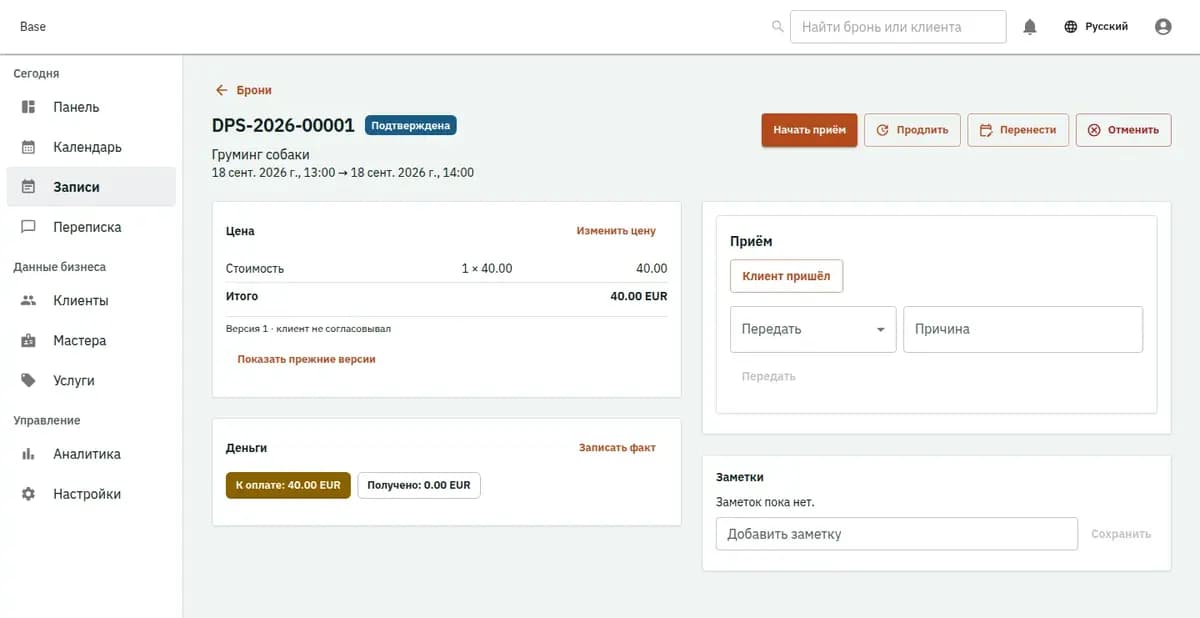
Task: Open Переписка via chat icon
Action: tap(29, 227)
